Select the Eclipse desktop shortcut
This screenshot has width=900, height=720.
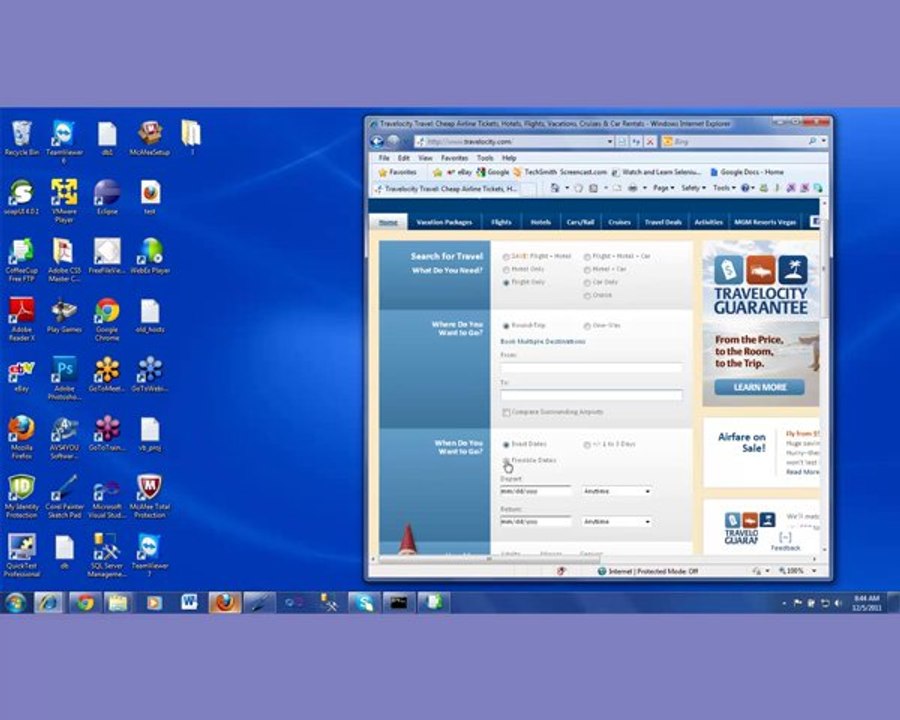pyautogui.click(x=107, y=198)
